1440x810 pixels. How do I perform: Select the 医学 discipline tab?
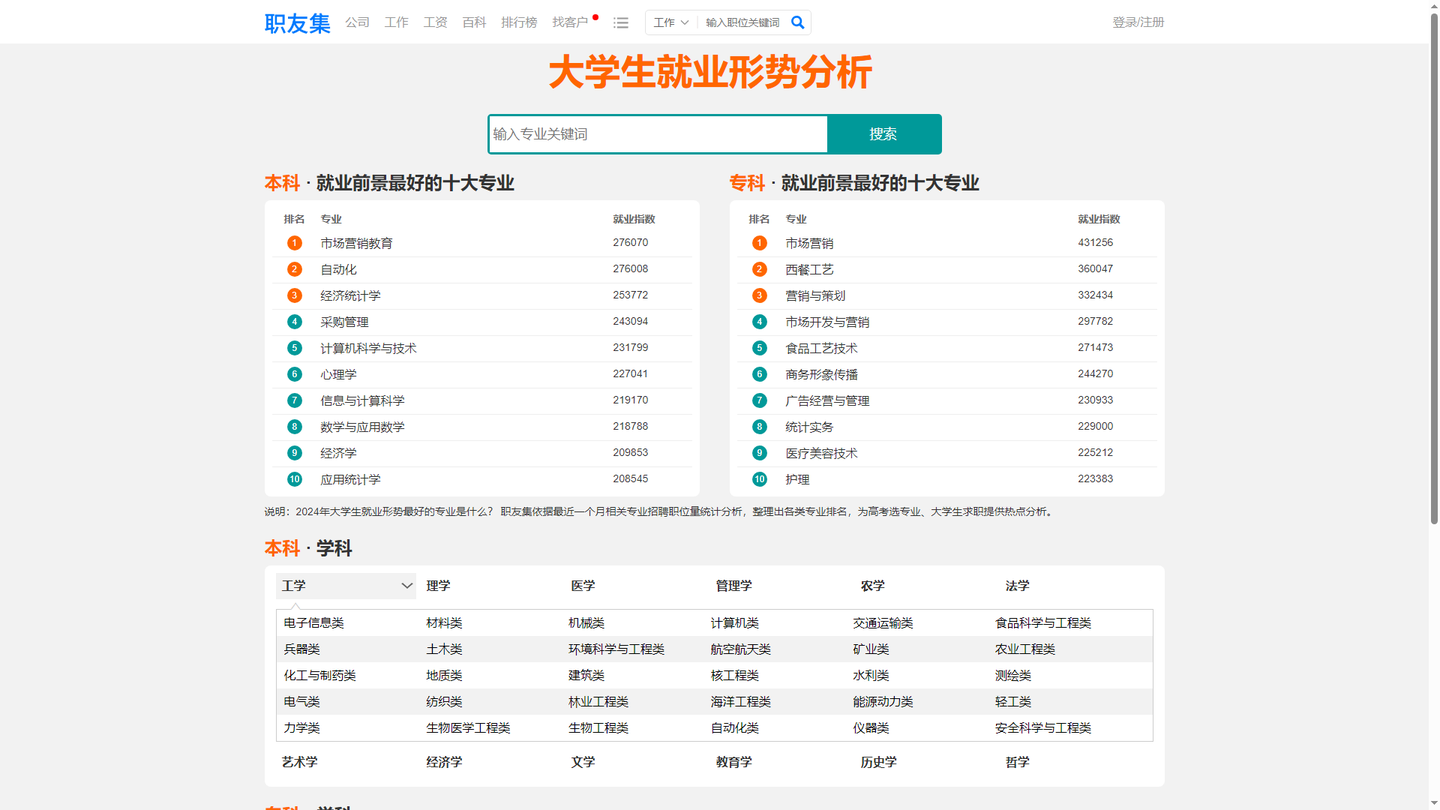click(583, 586)
